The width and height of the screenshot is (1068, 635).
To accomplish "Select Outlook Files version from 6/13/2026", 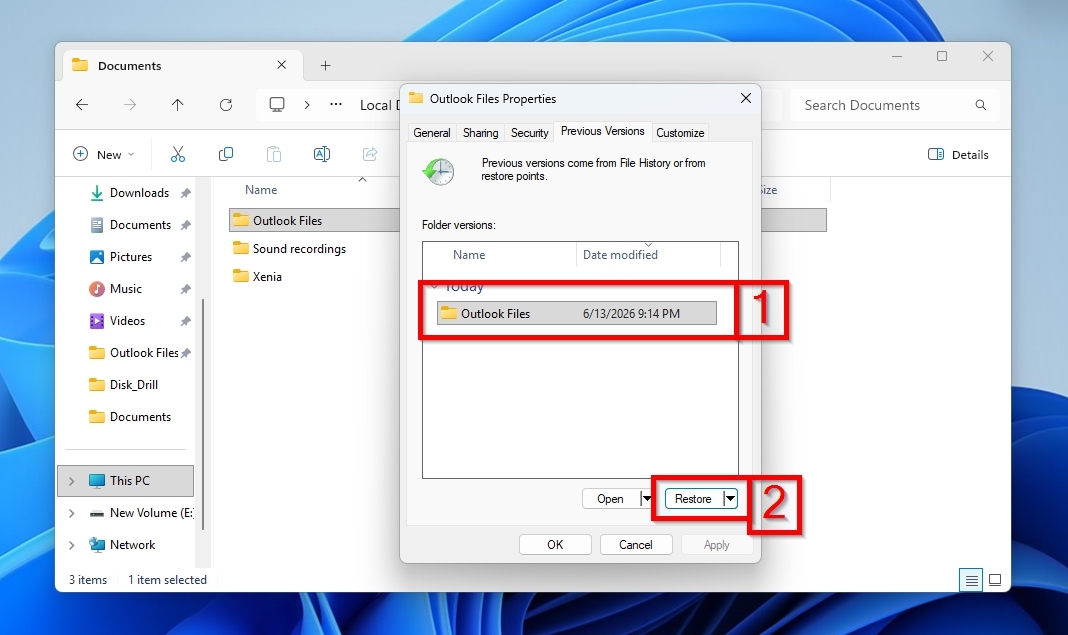I will coord(577,313).
